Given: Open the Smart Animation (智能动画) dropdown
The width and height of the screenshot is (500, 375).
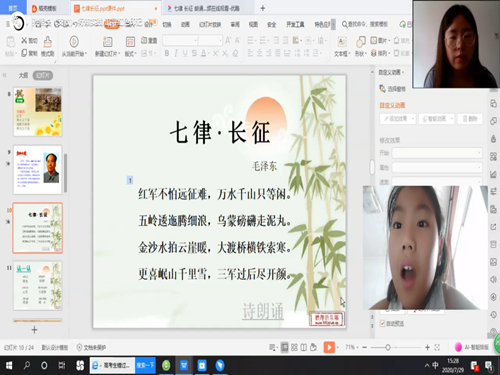Looking at the screenshot, I should pyautogui.click(x=436, y=119).
